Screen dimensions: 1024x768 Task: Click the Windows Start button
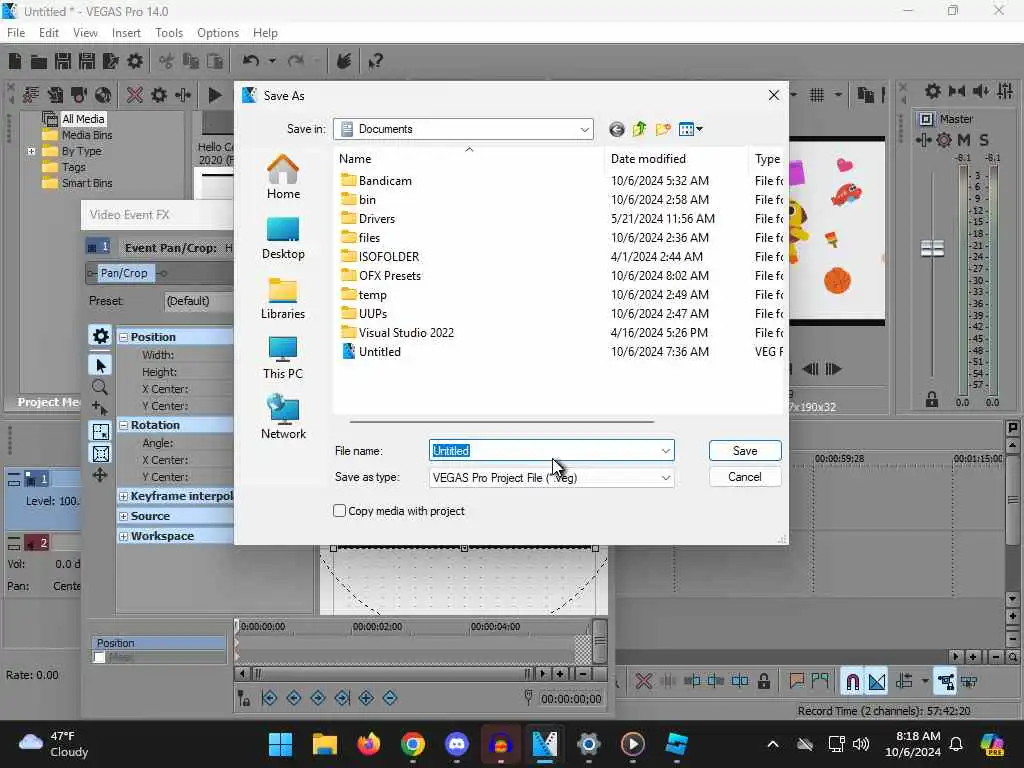(x=281, y=744)
